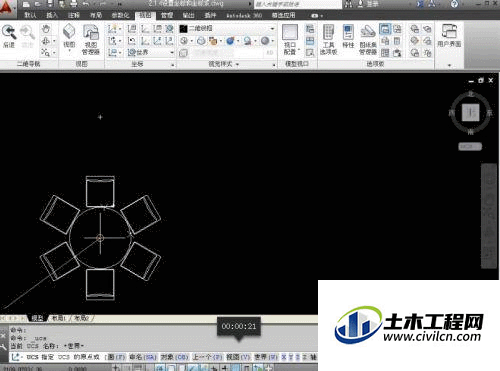The image size is (500, 371).
Task: Open the AutoCAD application menu button
Action: [6, 7]
